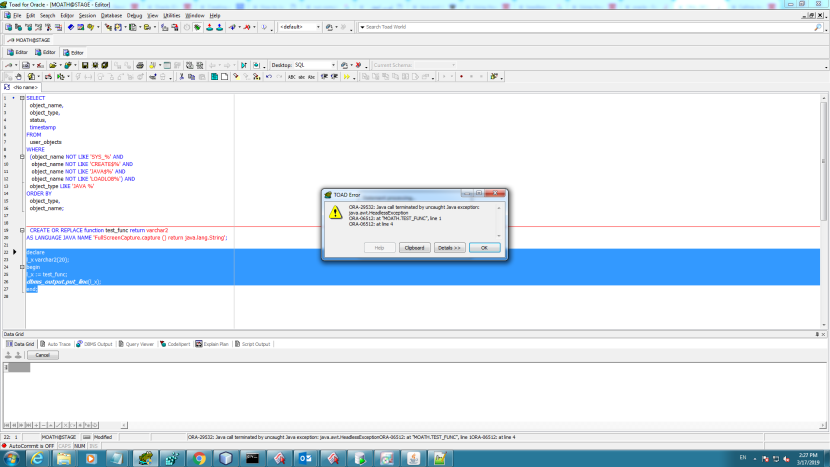Open the Desktop: SQL dropdown

pyautogui.click(x=331, y=65)
